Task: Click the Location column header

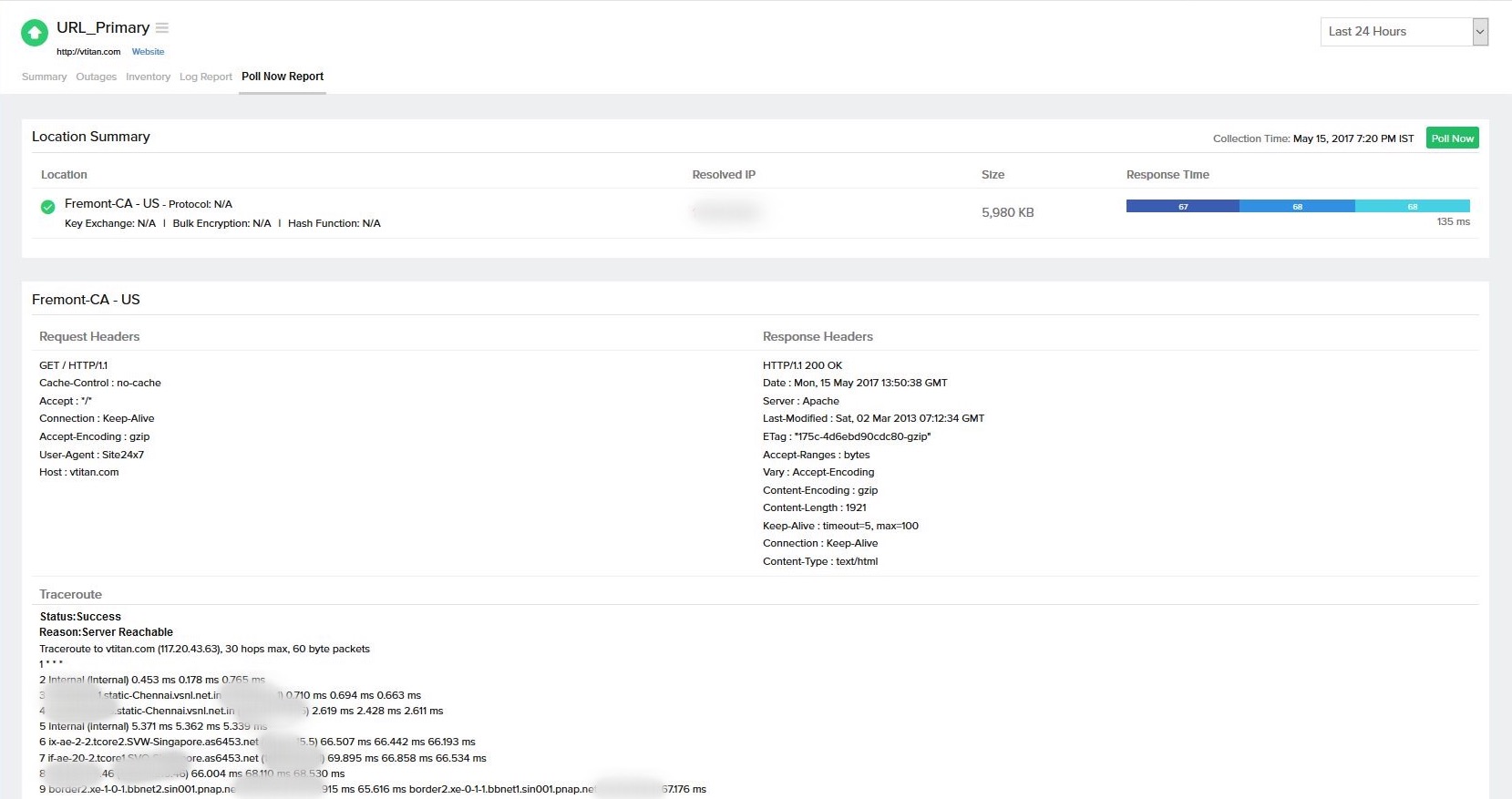Action: pos(64,175)
